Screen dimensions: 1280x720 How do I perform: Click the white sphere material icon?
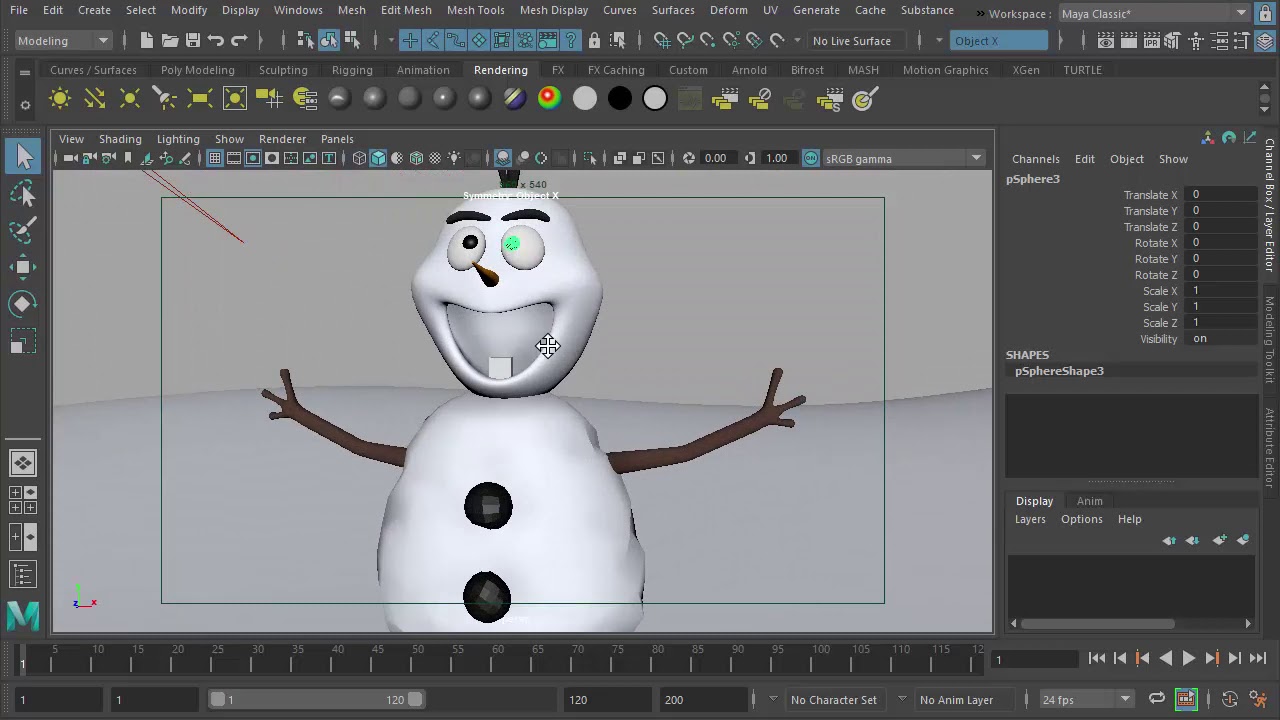coord(655,98)
